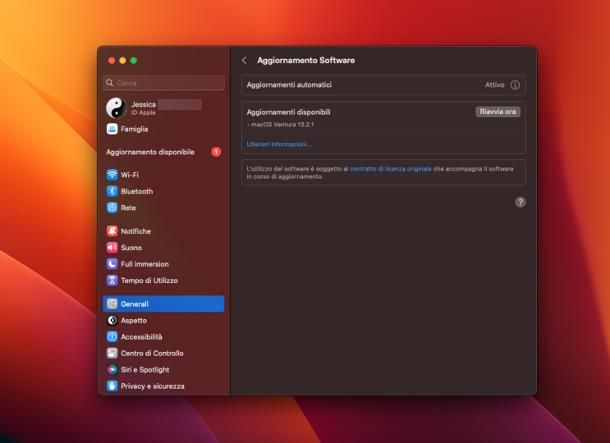Click the Attivo status text
Viewport: 610px width, 443px height.
[x=494, y=85]
